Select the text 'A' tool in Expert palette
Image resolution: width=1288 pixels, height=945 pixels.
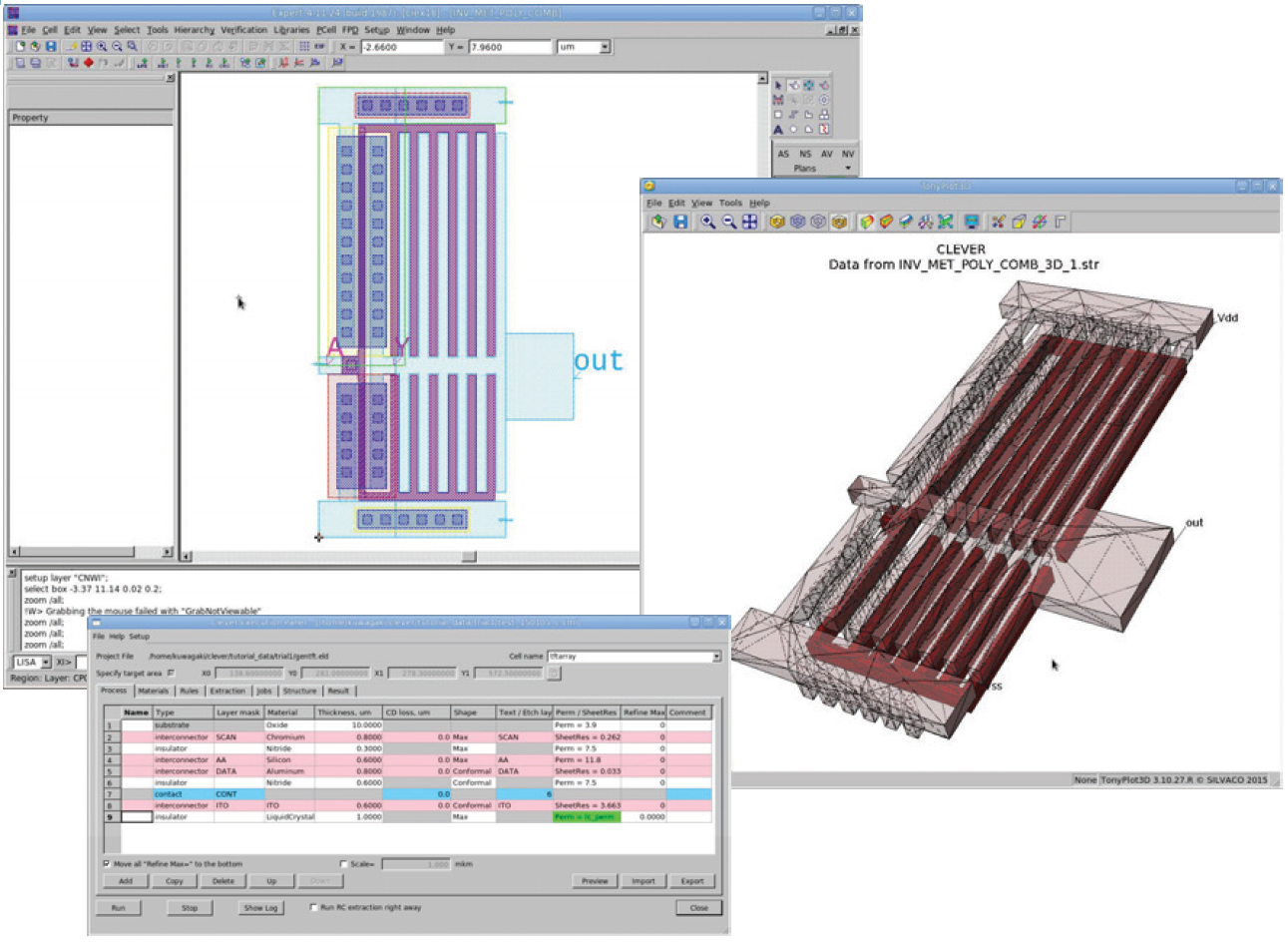point(778,130)
